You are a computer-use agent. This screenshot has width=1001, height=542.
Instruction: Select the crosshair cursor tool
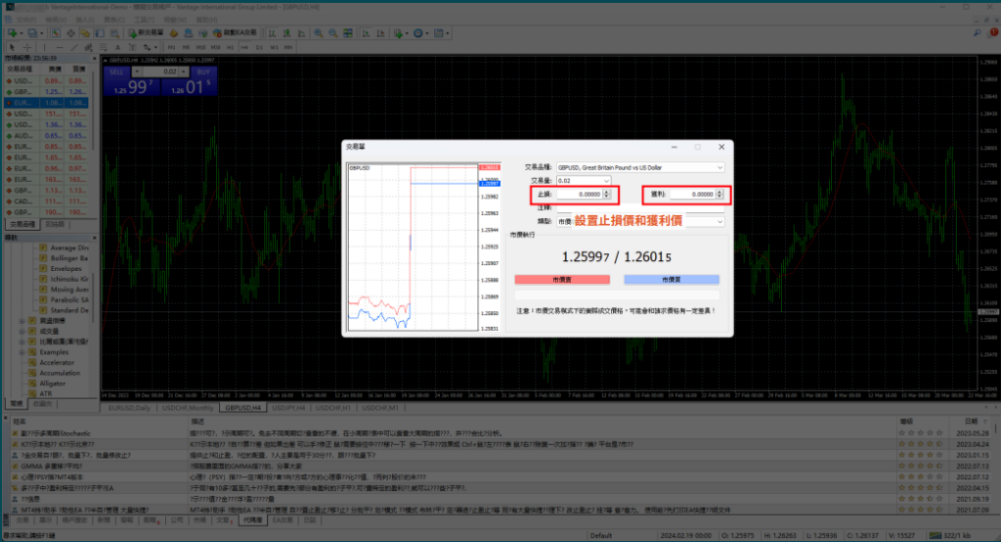click(x=28, y=47)
